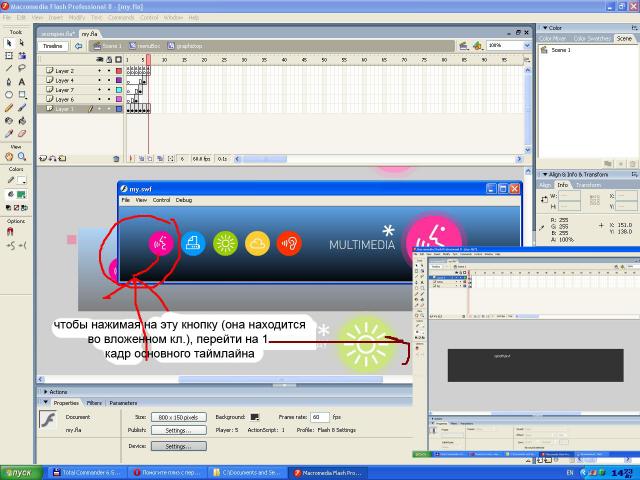
Task: Toggle lock dot of Layer 7
Action: tap(109, 90)
